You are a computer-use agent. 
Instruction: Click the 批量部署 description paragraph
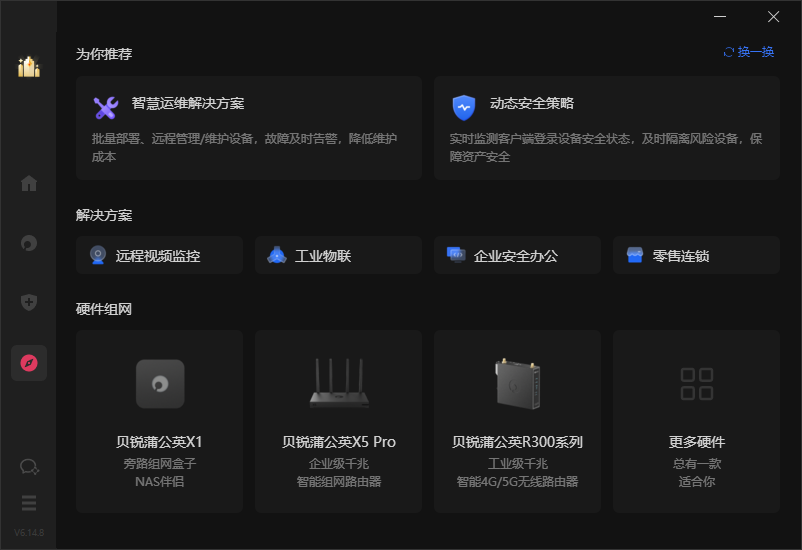(x=244, y=147)
